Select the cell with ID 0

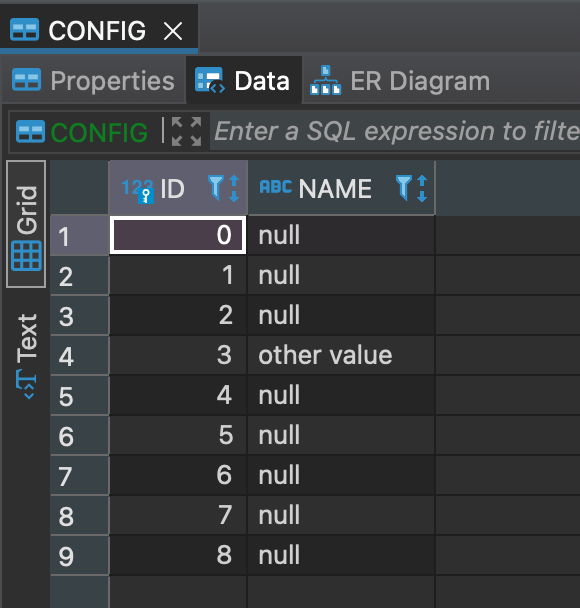click(178, 235)
